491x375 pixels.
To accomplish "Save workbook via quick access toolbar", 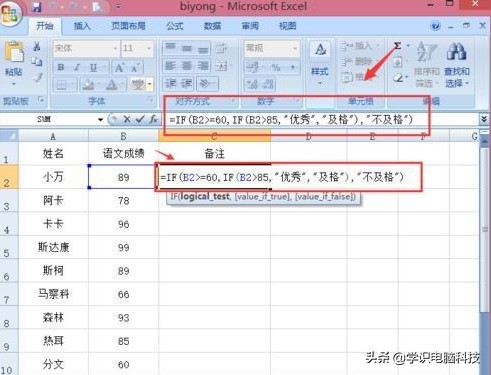I will (36, 7).
